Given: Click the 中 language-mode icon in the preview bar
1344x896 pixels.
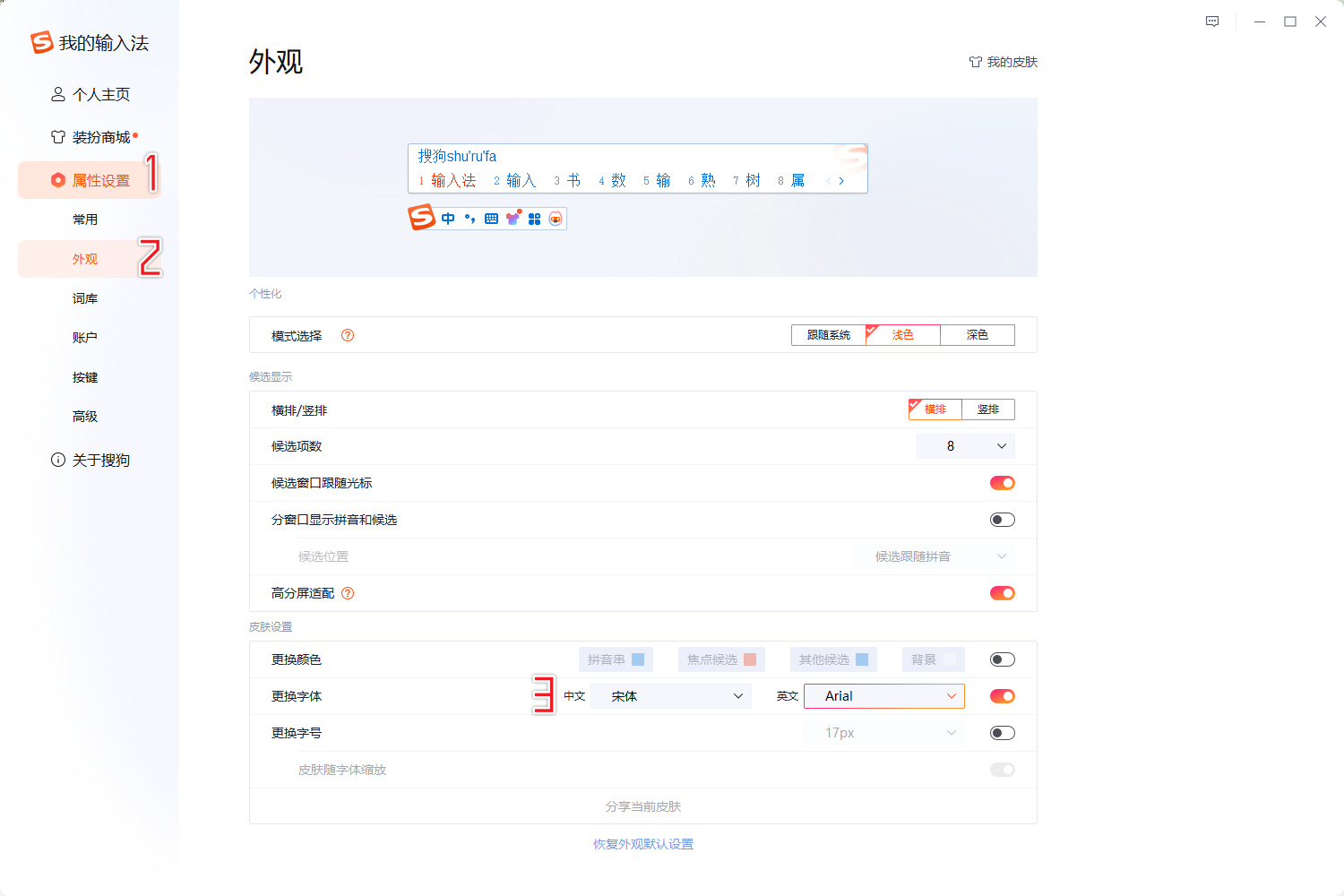Looking at the screenshot, I should 448,219.
